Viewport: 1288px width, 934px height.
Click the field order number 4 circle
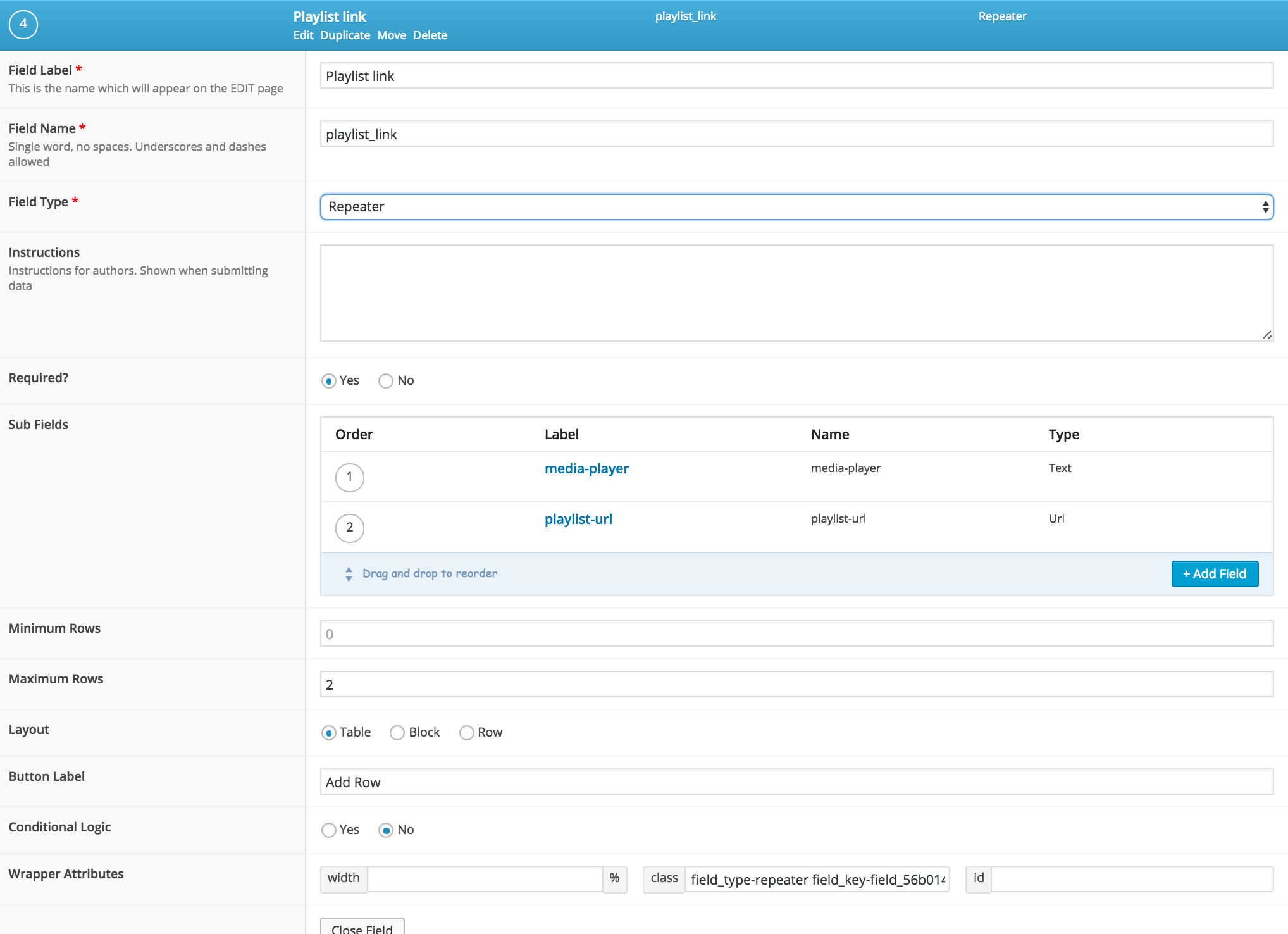(x=23, y=25)
